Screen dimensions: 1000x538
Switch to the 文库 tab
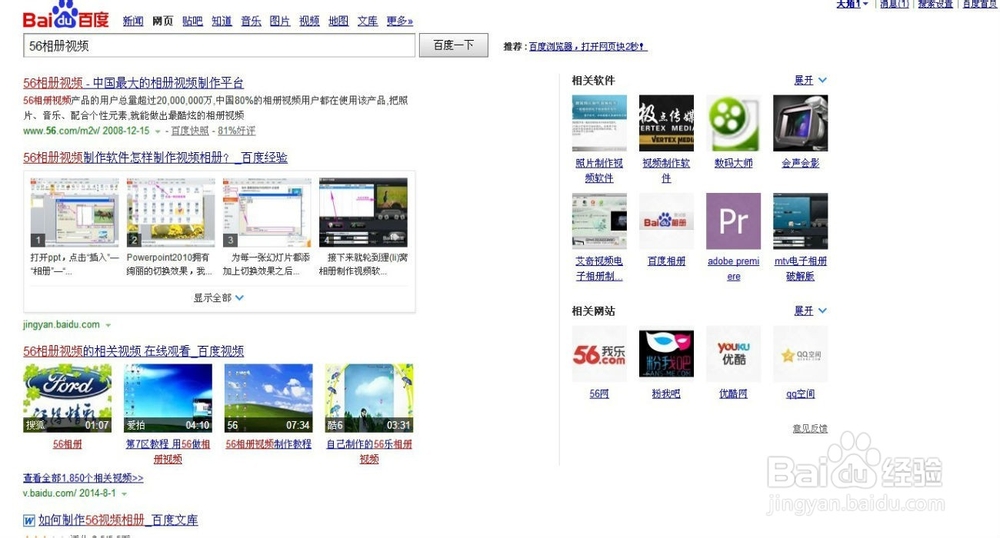(367, 21)
